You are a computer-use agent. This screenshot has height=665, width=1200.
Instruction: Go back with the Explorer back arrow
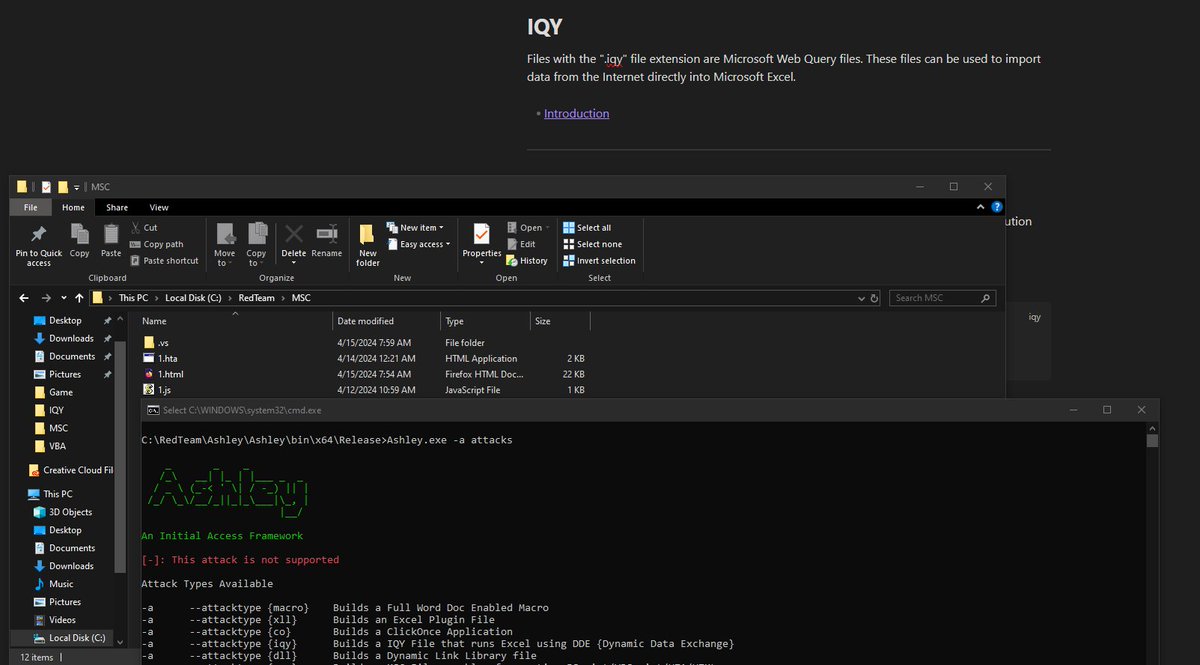click(26, 298)
